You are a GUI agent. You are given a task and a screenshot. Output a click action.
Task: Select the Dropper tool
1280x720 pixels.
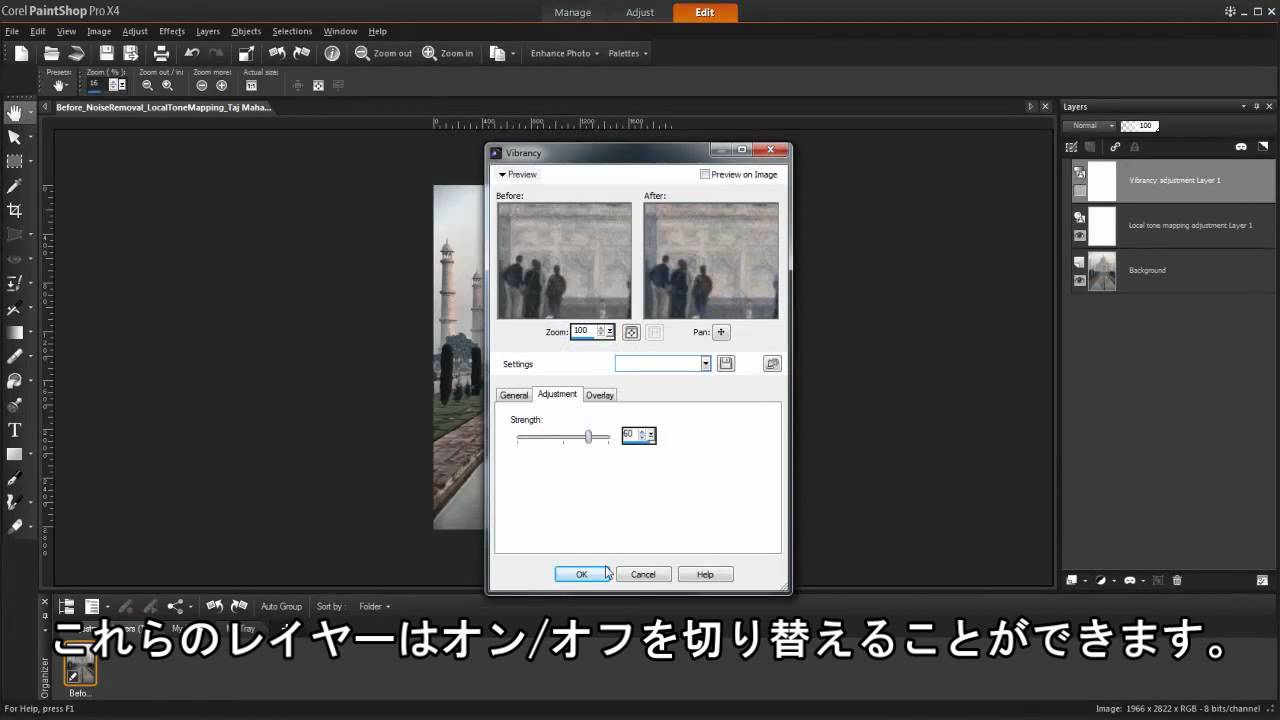(x=14, y=186)
